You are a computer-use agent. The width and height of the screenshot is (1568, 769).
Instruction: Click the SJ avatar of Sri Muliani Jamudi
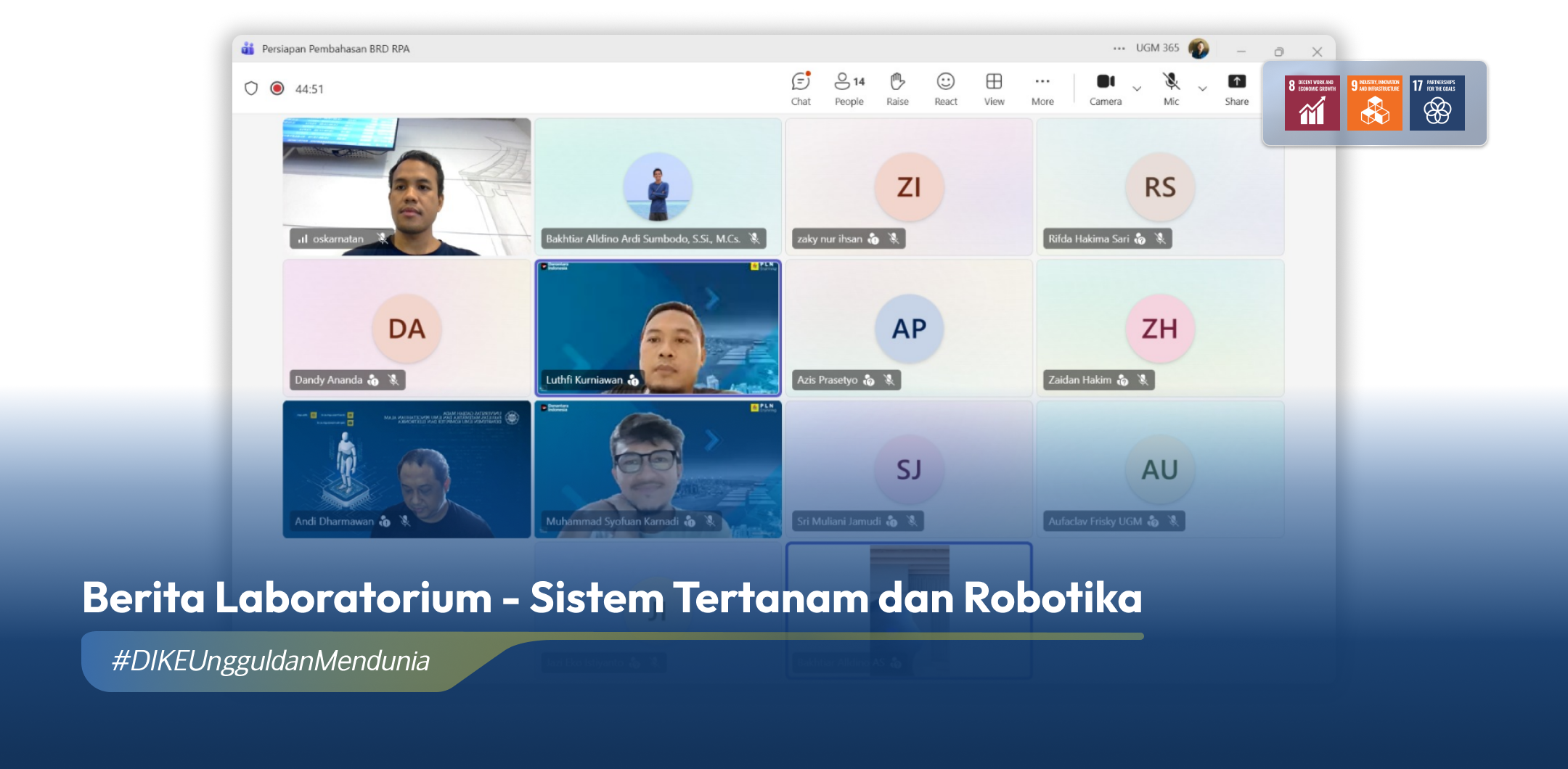tap(909, 469)
